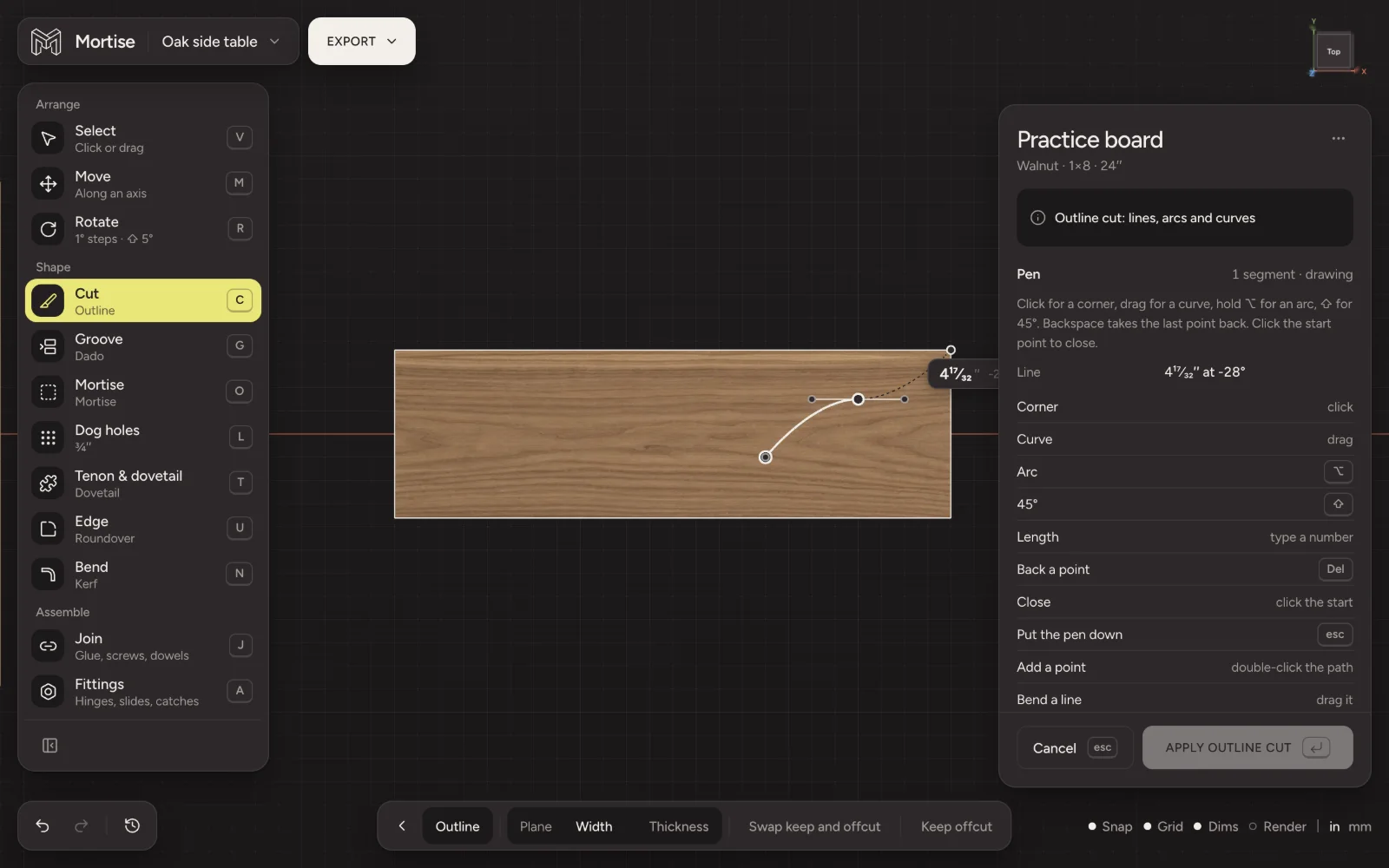Enable Render mode
The image size is (1389, 868).
1278,826
